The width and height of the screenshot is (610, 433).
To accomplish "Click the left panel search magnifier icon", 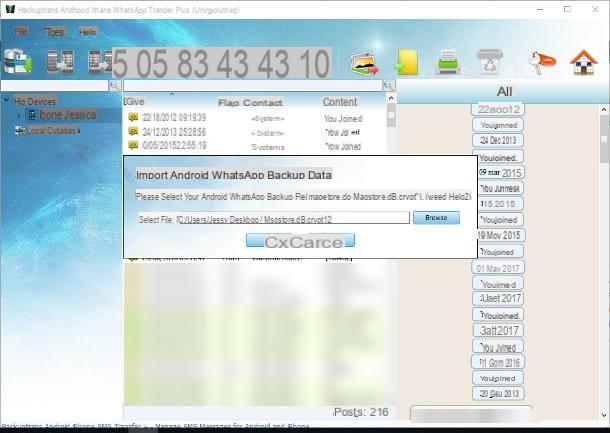I will pyautogui.click(x=115, y=86).
